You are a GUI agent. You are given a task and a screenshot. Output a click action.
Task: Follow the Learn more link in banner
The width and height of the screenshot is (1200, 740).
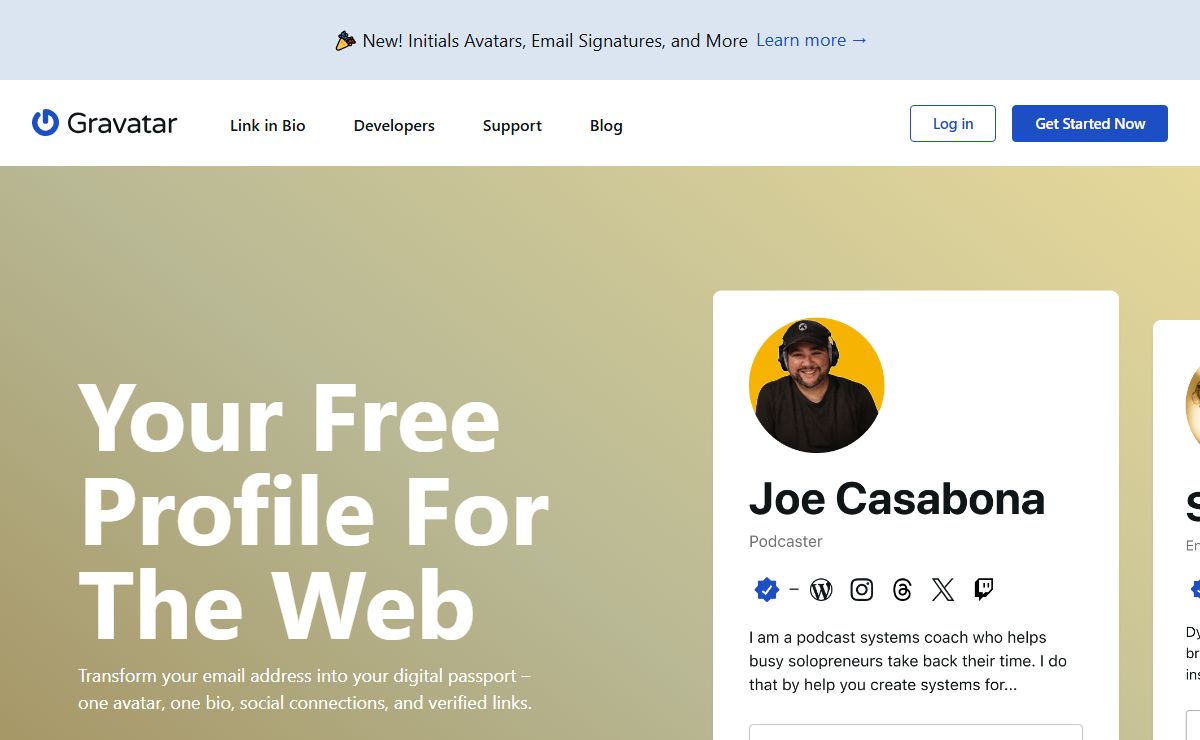coord(812,40)
